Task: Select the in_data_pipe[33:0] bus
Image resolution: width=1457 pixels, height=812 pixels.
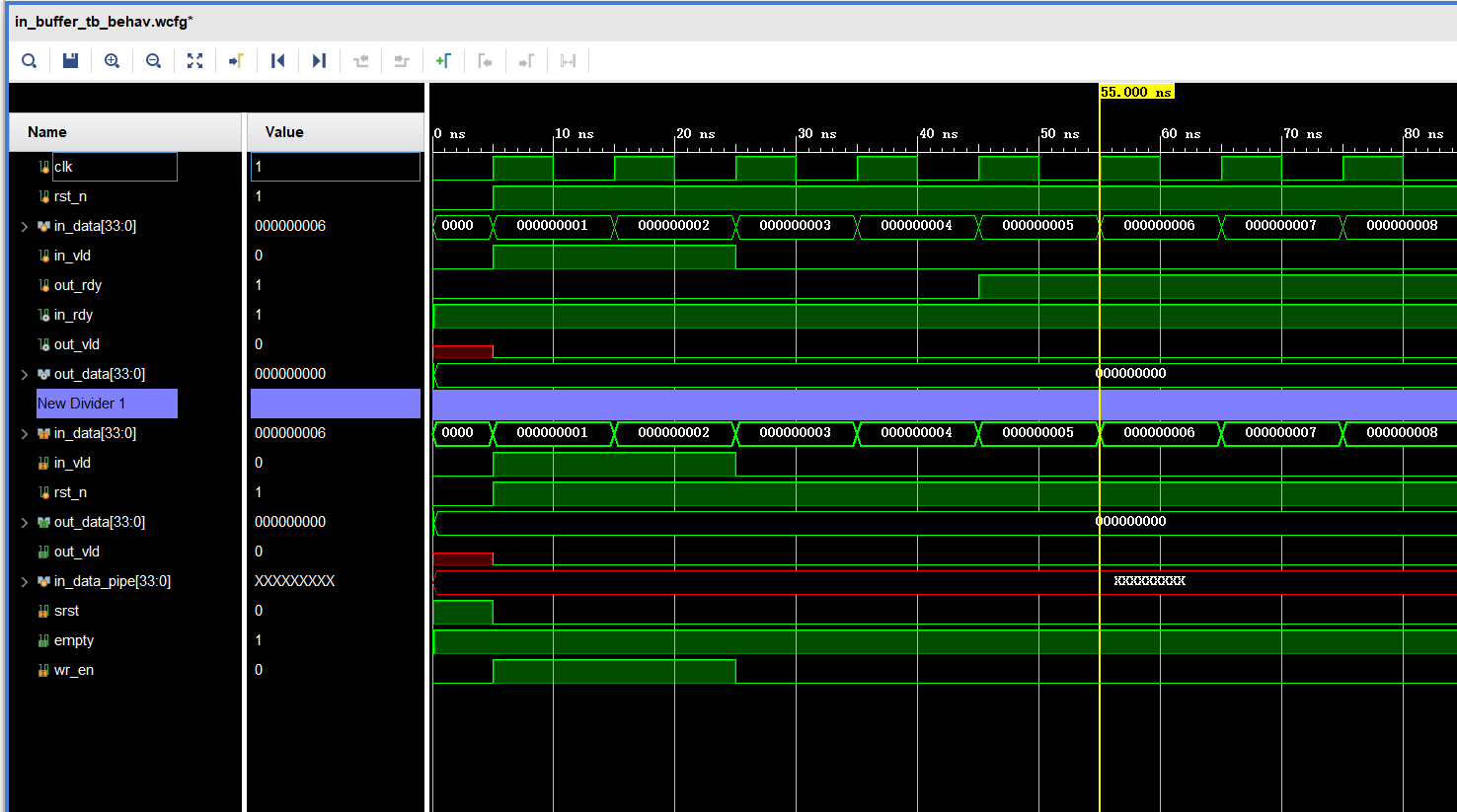Action: click(113, 581)
